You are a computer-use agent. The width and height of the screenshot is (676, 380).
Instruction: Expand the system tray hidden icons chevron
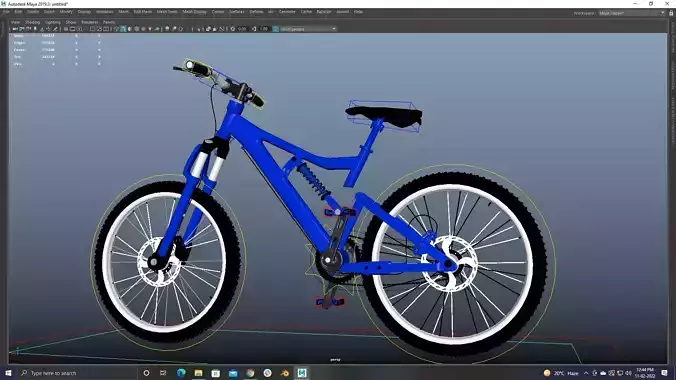586,373
